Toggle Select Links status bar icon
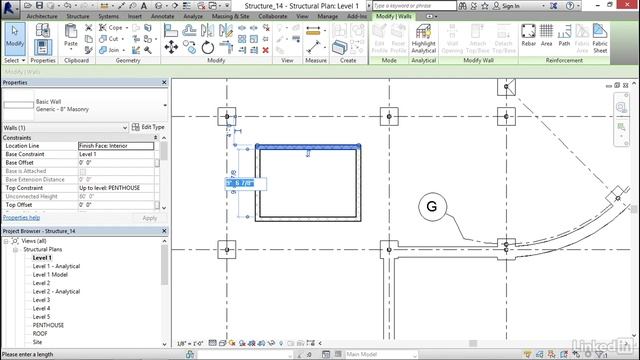 click(x=527, y=354)
